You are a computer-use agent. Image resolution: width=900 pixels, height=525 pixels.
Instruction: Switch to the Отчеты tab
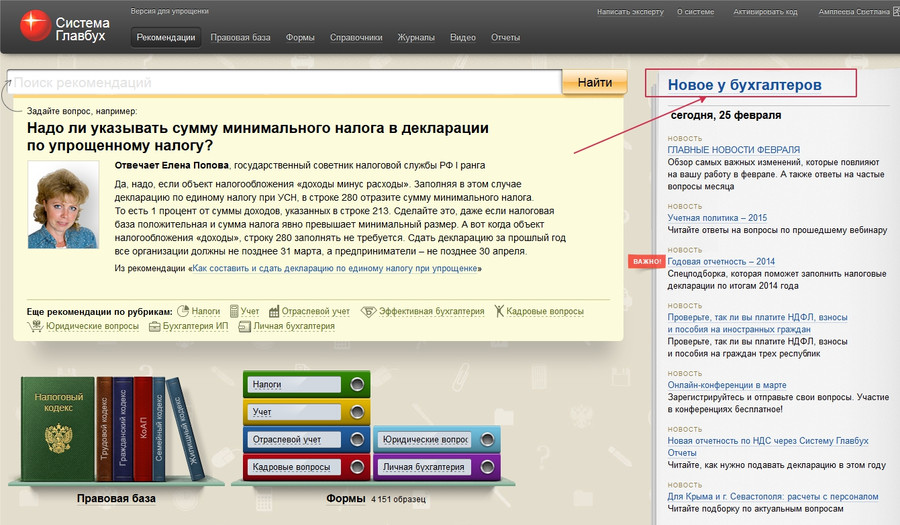[506, 37]
